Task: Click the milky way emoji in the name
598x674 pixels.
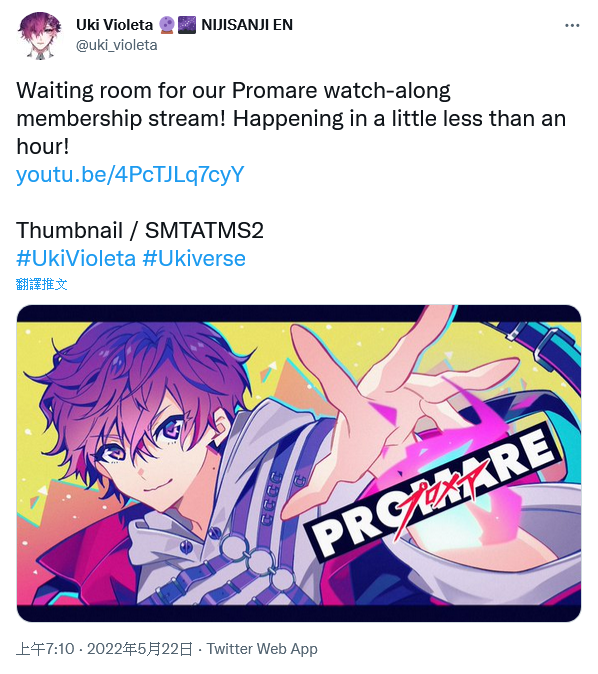Action: (x=187, y=25)
